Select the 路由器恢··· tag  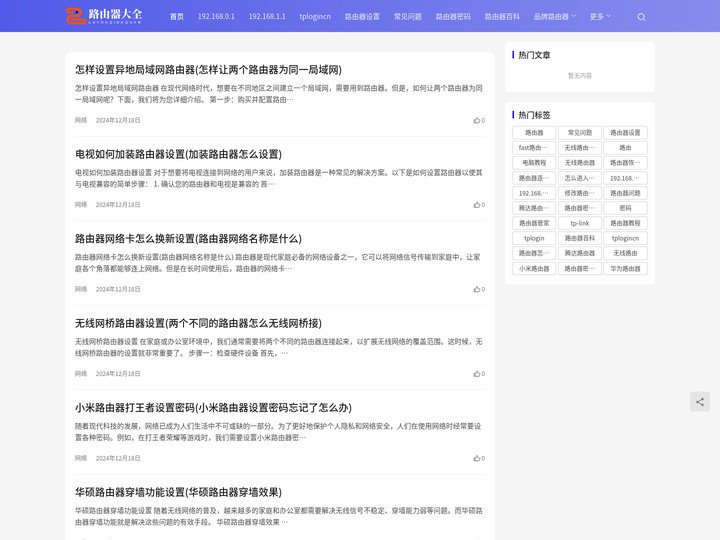[625, 163]
